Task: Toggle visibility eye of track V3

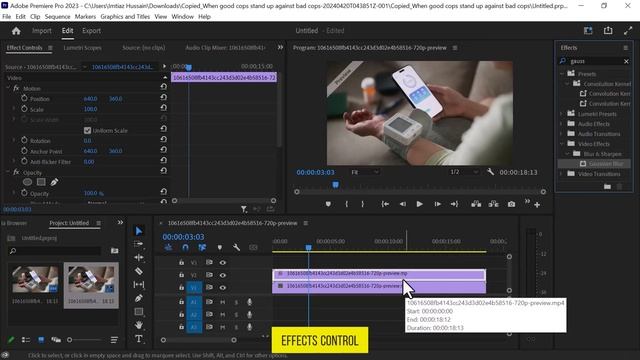Action: [222, 262]
